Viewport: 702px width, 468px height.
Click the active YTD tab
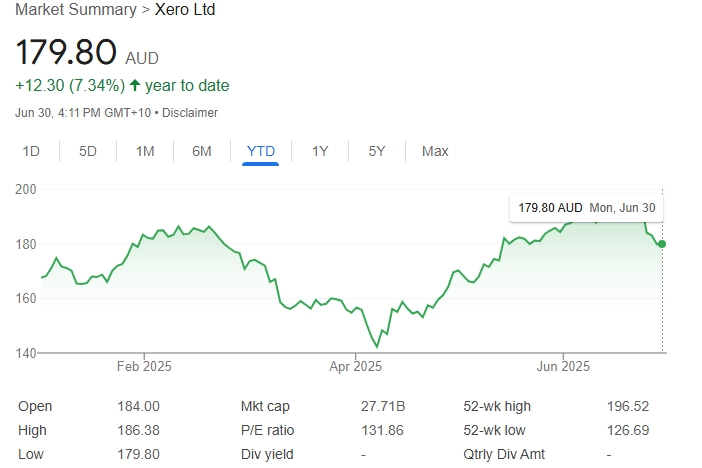tap(260, 151)
